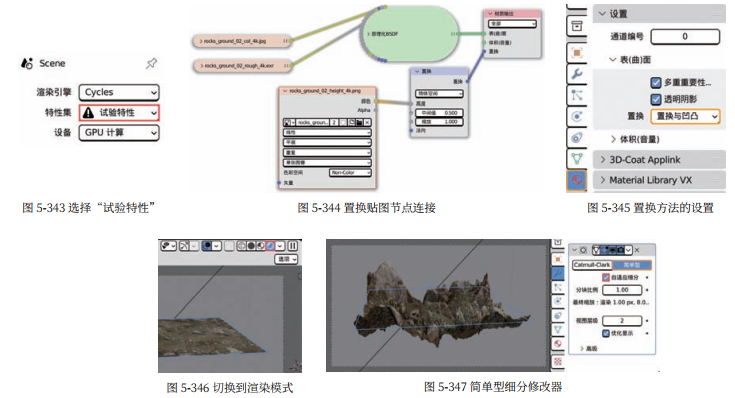The width and height of the screenshot is (735, 398).
Task: Switch viewport to rendered shading mode
Action: click(270, 246)
